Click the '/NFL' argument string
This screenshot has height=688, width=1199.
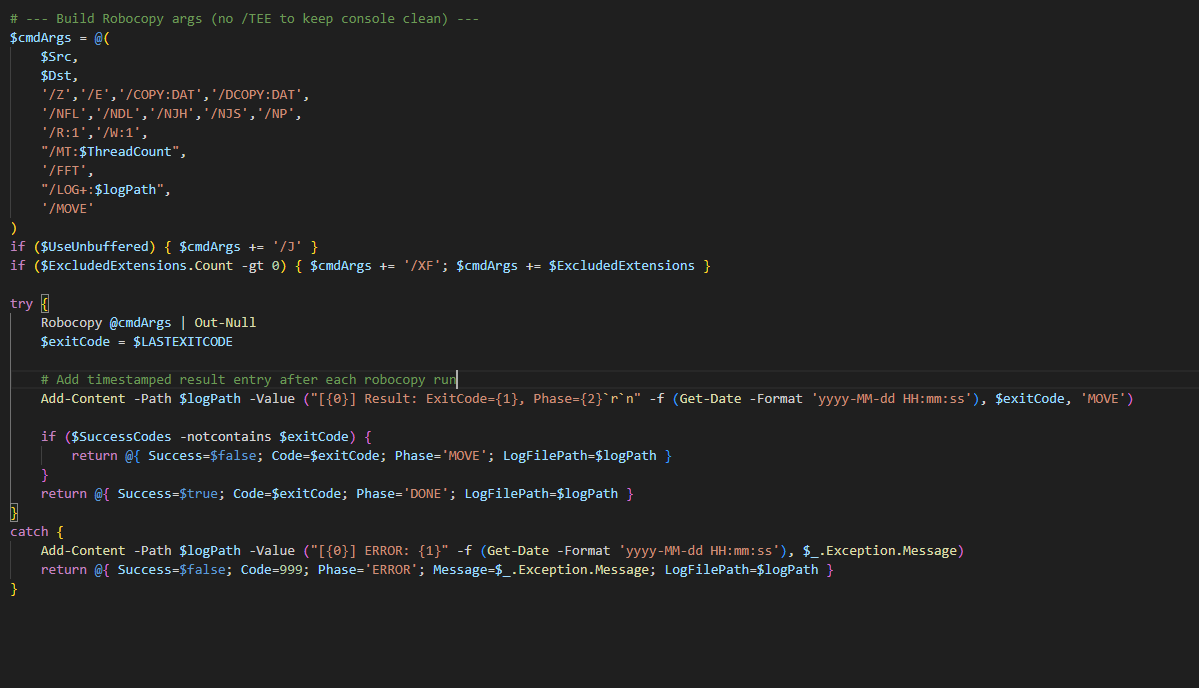pos(63,114)
